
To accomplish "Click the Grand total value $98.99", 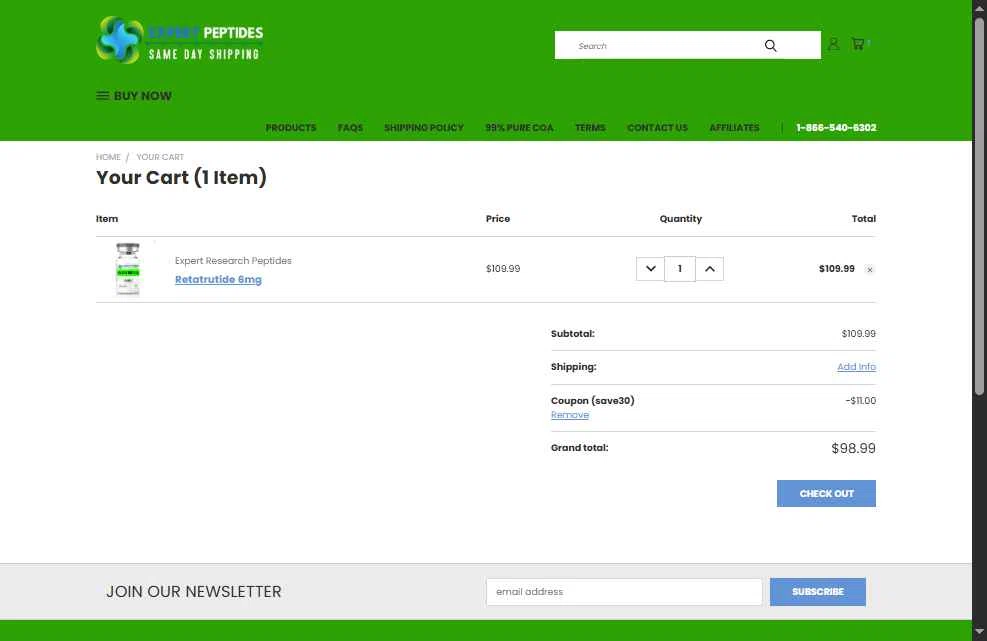I will coord(854,448).
